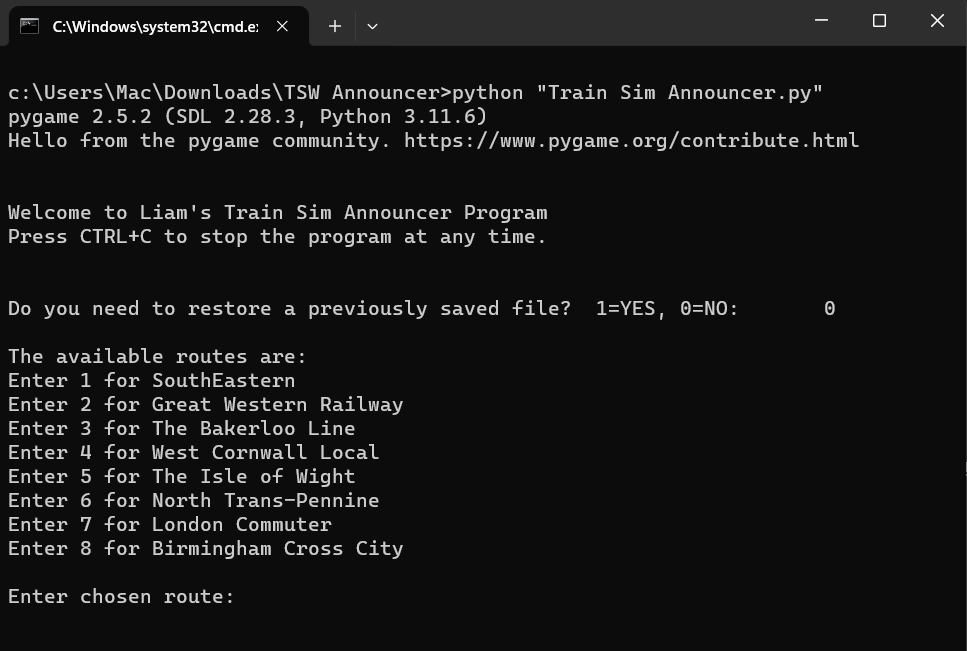Image resolution: width=967 pixels, height=651 pixels.
Task: Click the Birmingham Cross City route line
Action: click(x=205, y=549)
